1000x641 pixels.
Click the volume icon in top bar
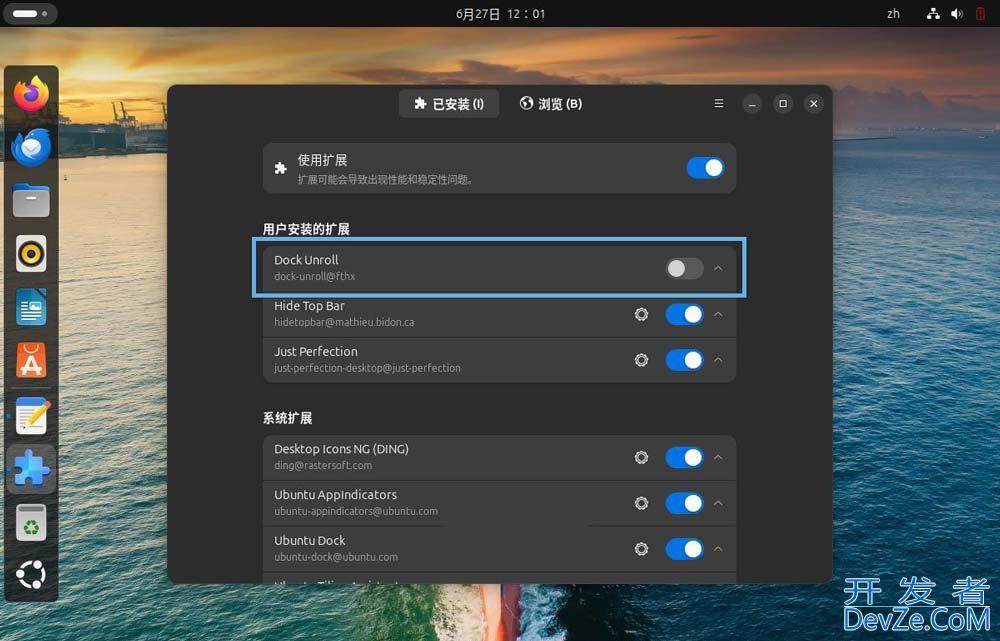[957, 13]
